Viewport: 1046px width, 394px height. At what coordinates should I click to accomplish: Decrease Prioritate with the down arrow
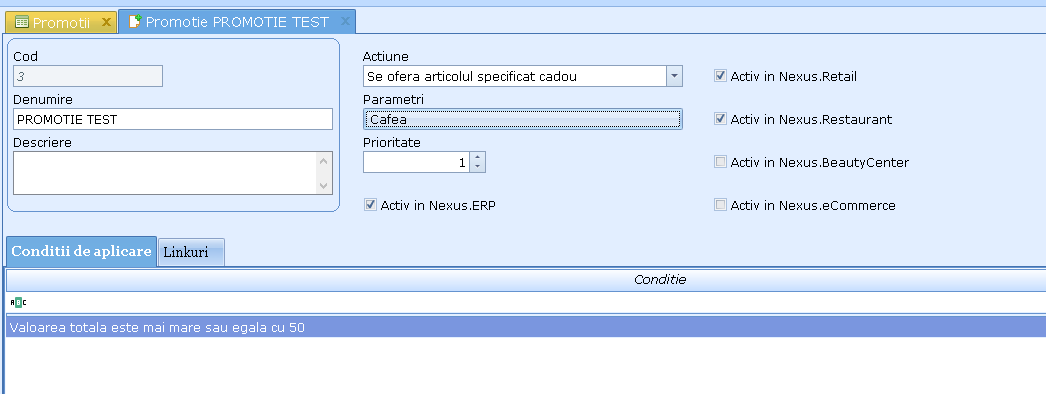tap(478, 167)
